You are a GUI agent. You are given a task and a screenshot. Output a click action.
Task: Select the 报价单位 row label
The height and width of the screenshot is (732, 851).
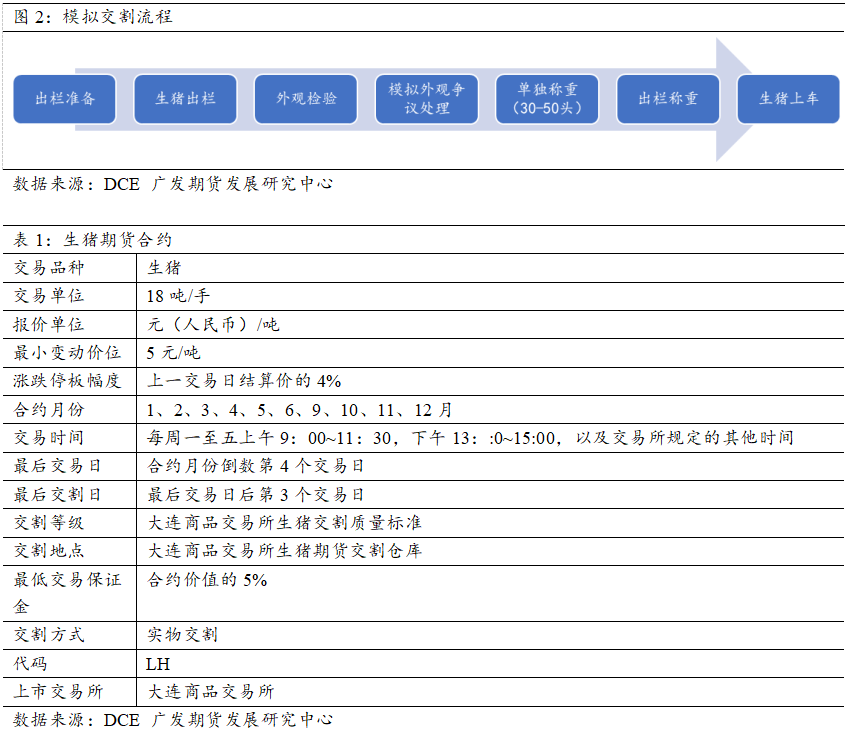(x=49, y=324)
